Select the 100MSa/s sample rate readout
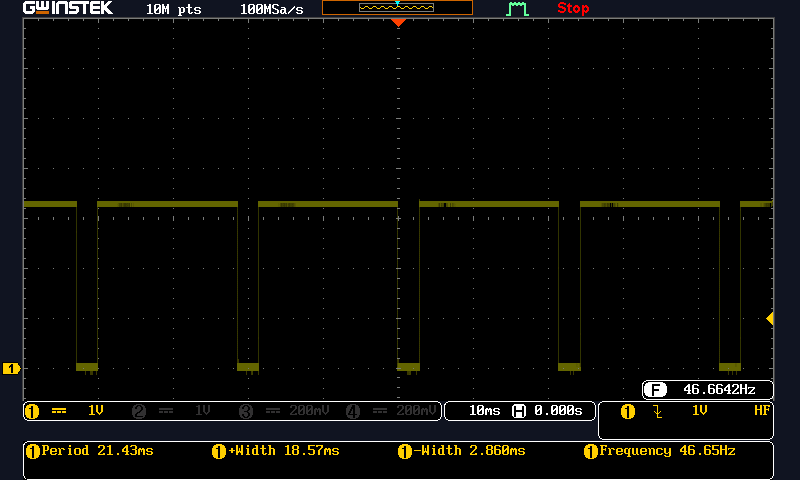Image resolution: width=800 pixels, height=480 pixels. (271, 9)
